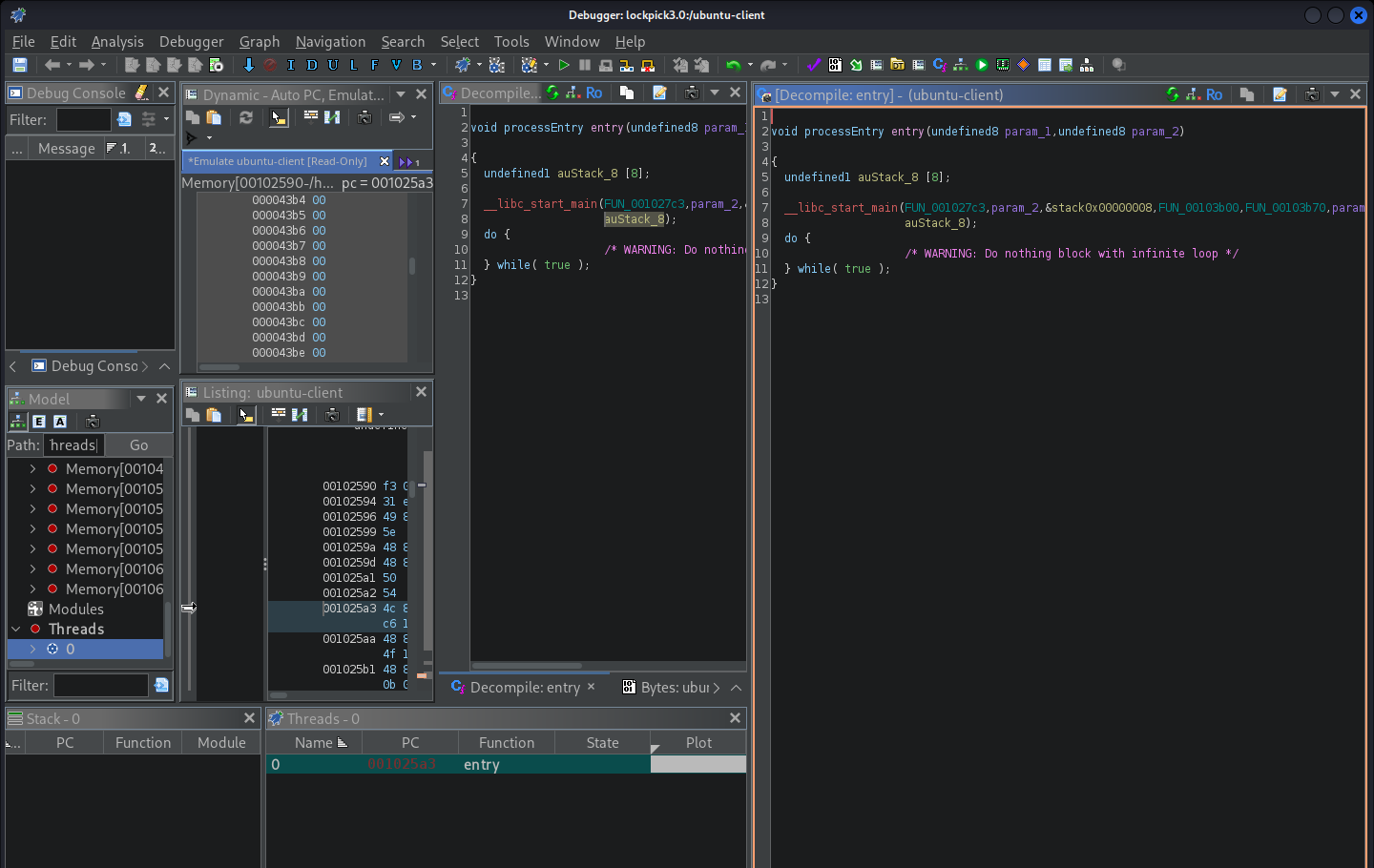The height and width of the screenshot is (868, 1374).
Task: Click the Debugger bug icon in the toolbar
Action: click(x=463, y=65)
